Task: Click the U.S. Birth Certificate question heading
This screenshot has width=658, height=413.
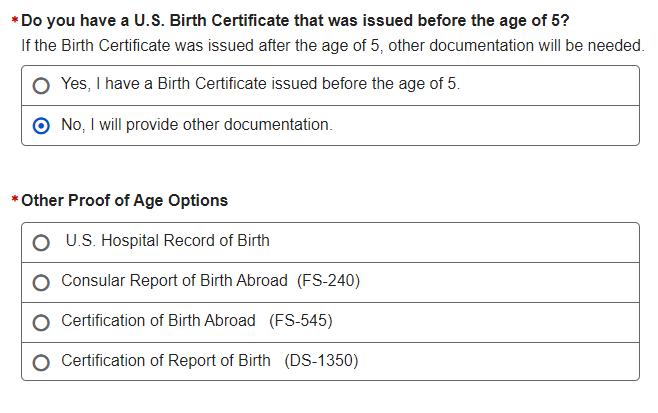Action: point(295,20)
